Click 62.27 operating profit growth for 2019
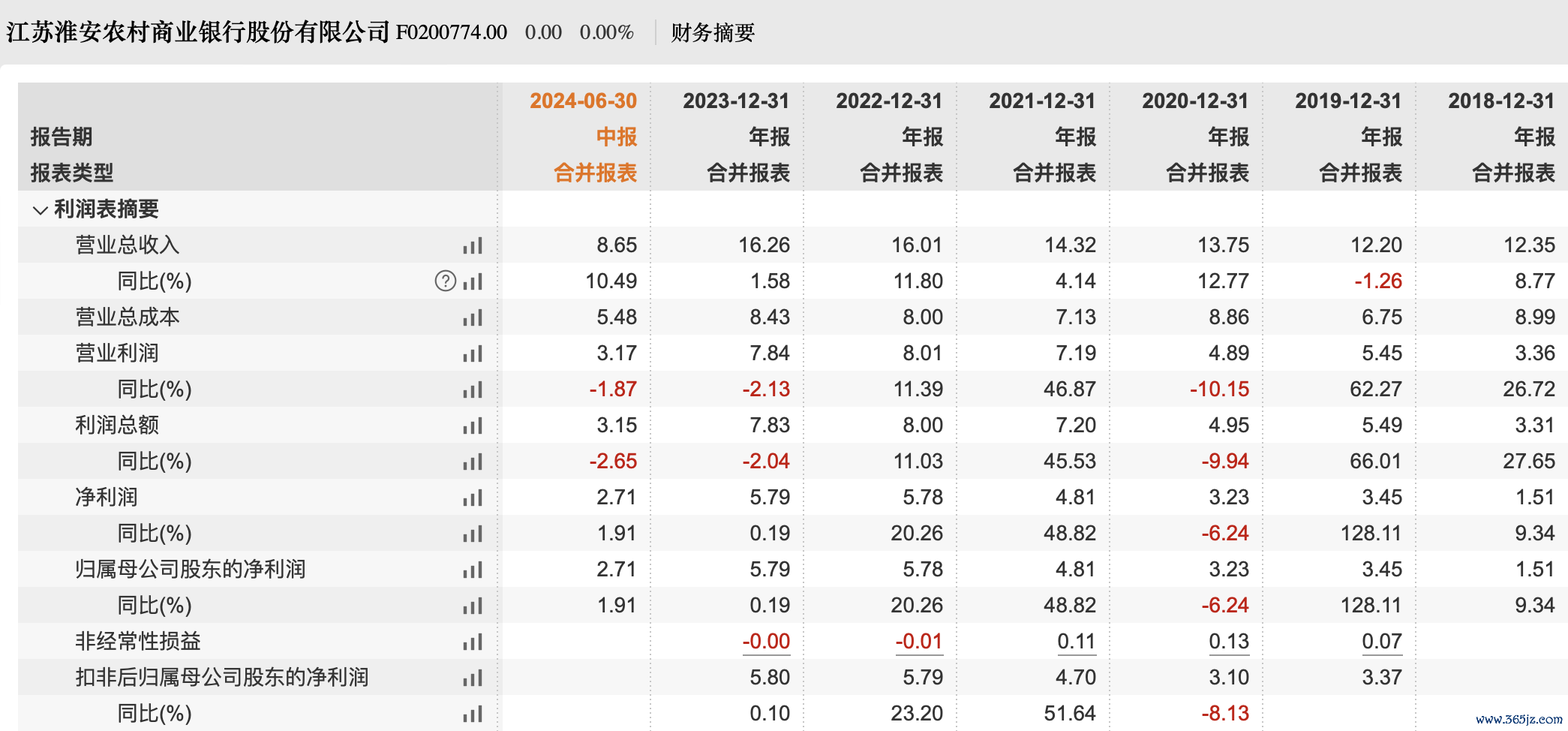This screenshot has height=731, width=1568. point(1376,390)
